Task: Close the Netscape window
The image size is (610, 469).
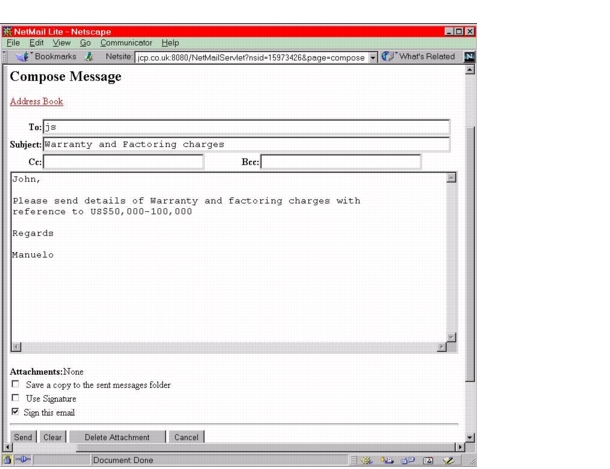Action: tap(470, 32)
